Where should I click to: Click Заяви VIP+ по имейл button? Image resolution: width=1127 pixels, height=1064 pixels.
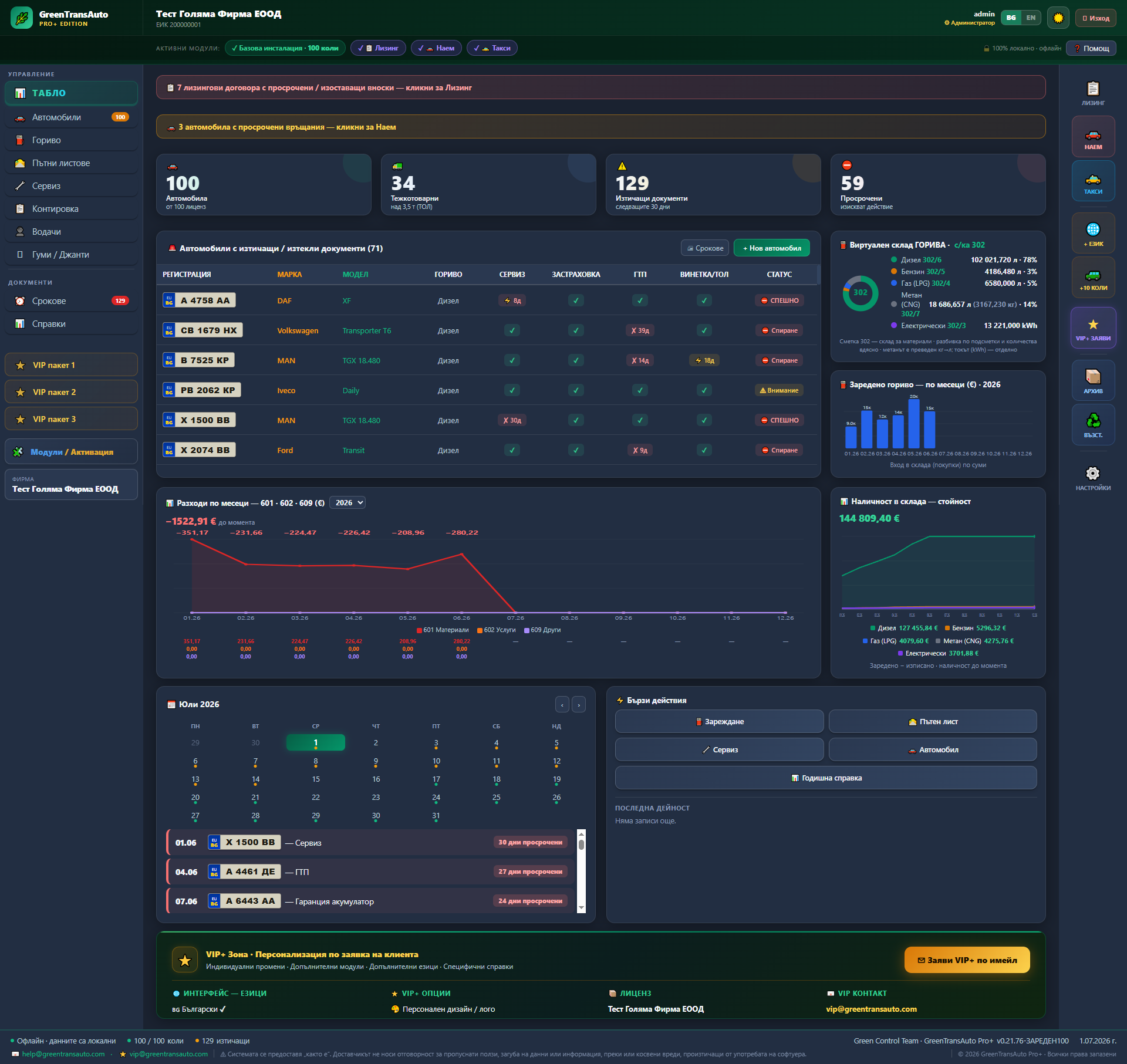967,960
